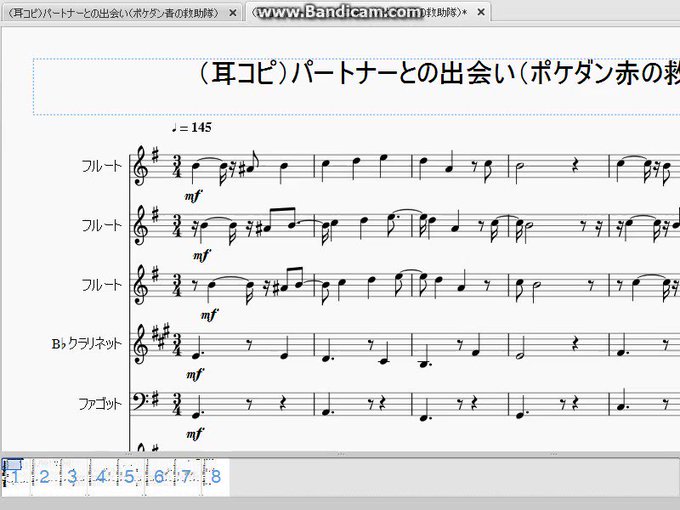
Task: Select the mf dynamic under bassoon staff
Action: pos(194,433)
